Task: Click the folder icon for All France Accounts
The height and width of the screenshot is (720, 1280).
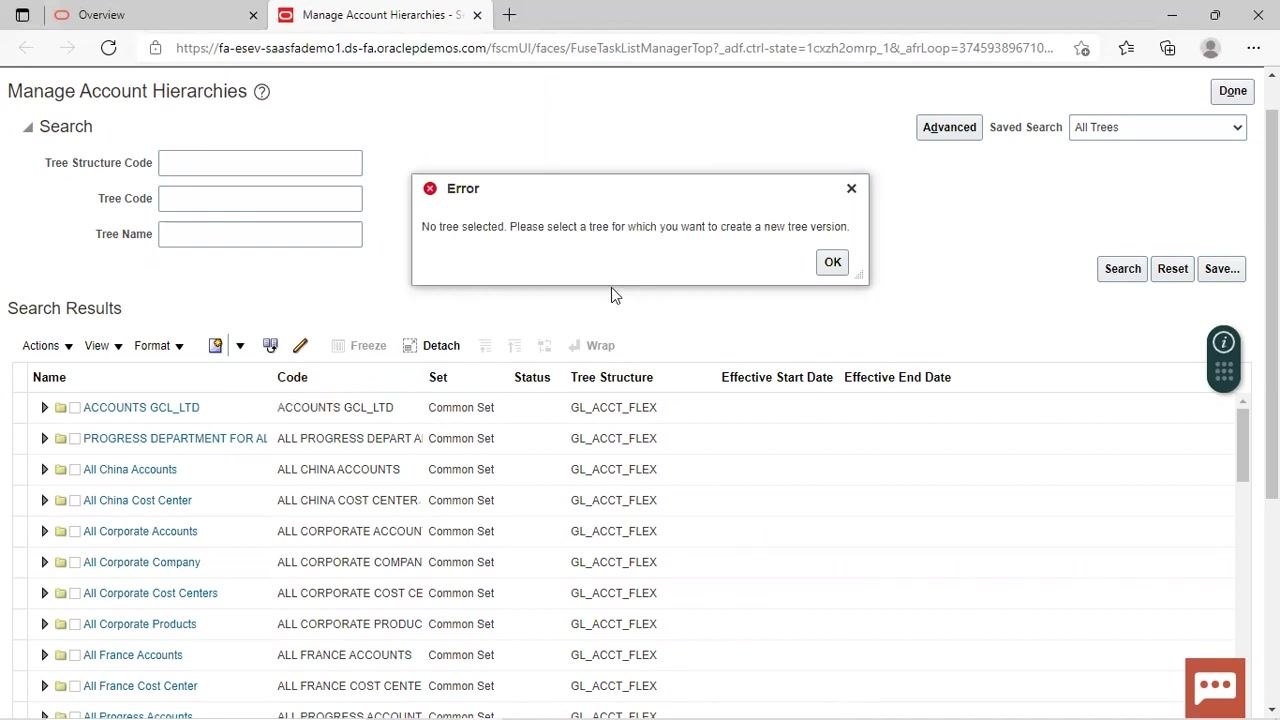Action: pyautogui.click(x=60, y=656)
